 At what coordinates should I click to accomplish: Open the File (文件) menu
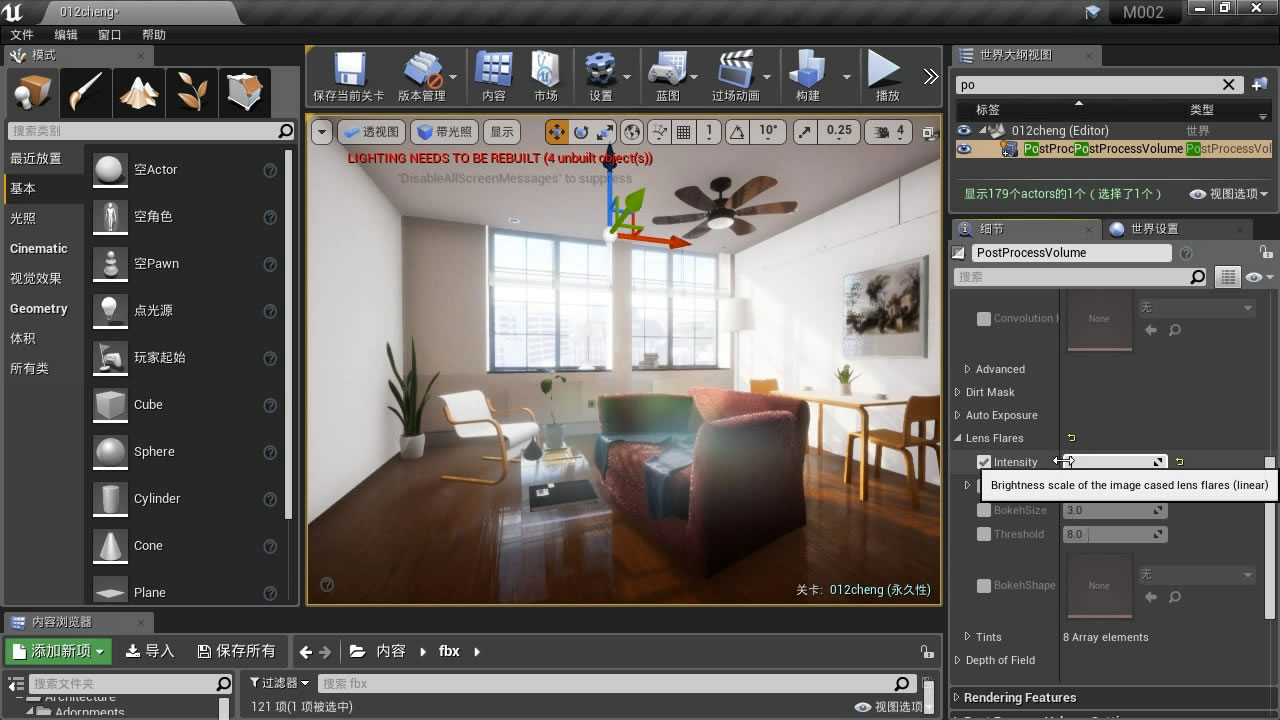[x=22, y=35]
